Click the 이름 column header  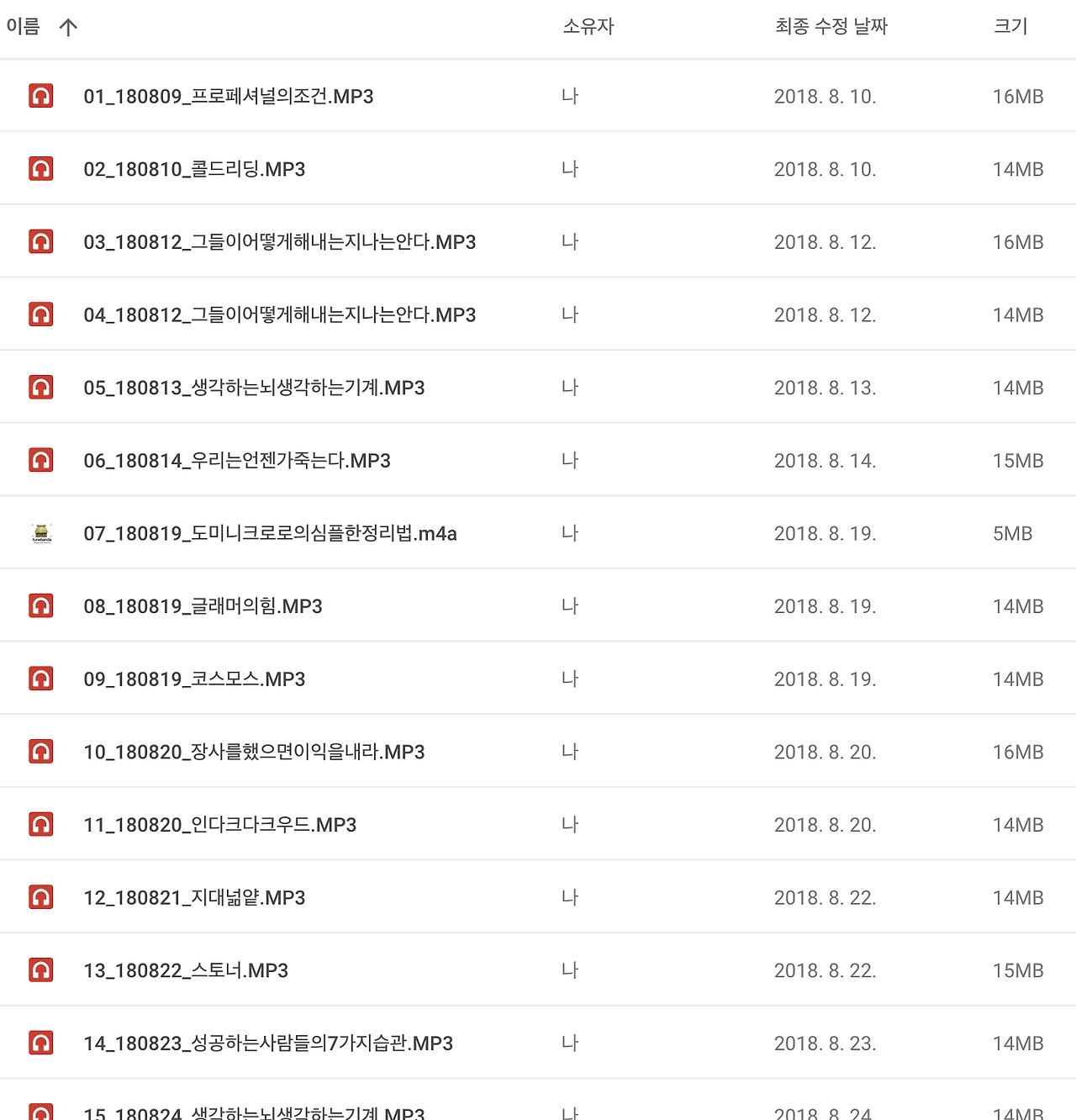24,26
